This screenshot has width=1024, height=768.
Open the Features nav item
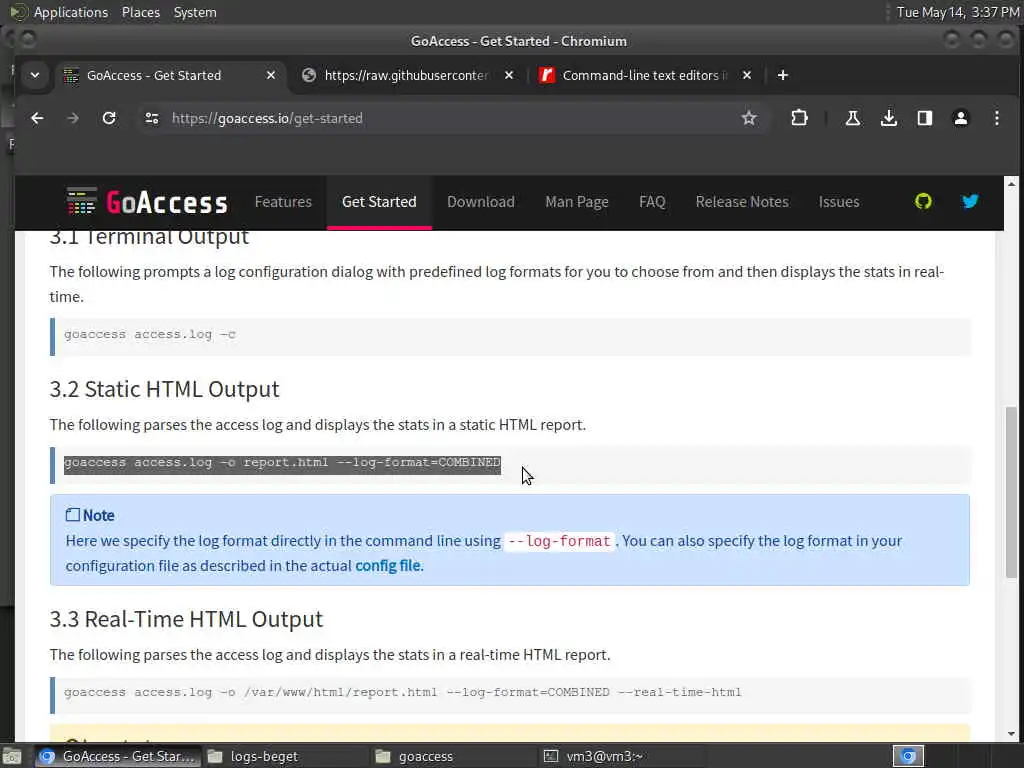point(283,202)
